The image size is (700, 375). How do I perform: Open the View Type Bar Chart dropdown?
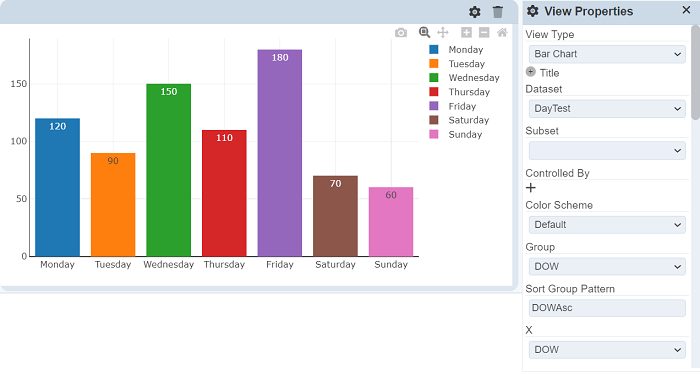pyautogui.click(x=607, y=54)
